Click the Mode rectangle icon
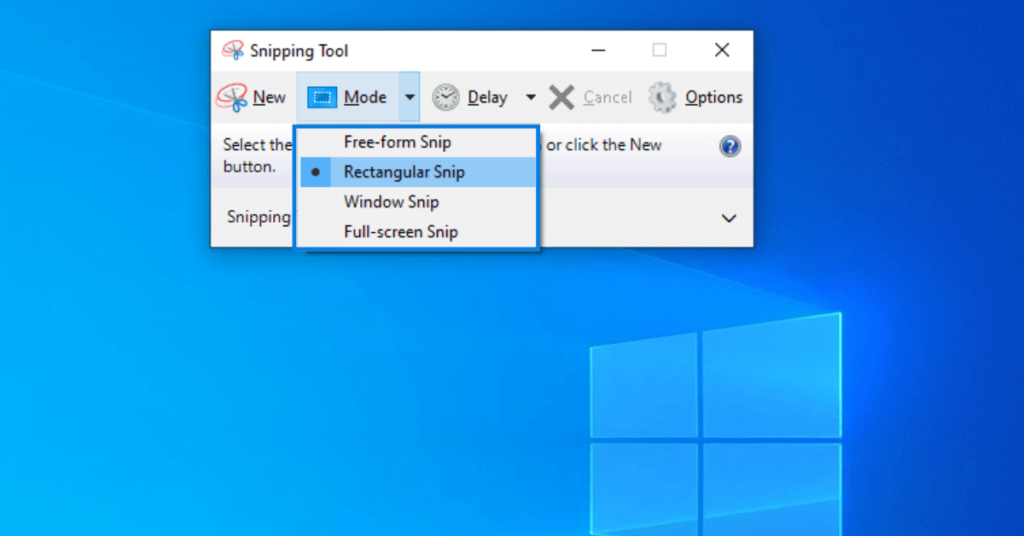 tap(322, 98)
